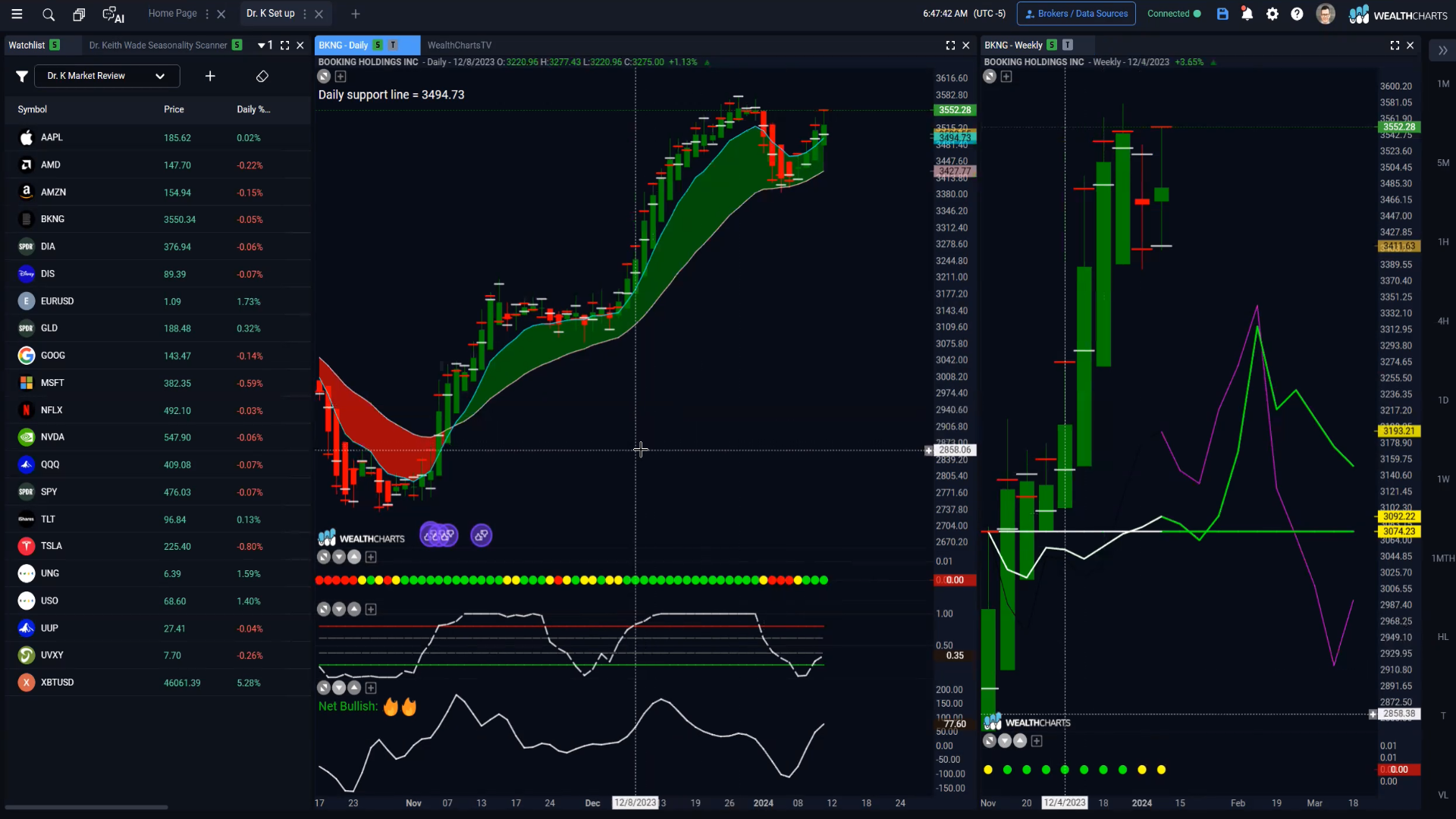
Task: Open the symbol search magnifier
Action: 49,14
